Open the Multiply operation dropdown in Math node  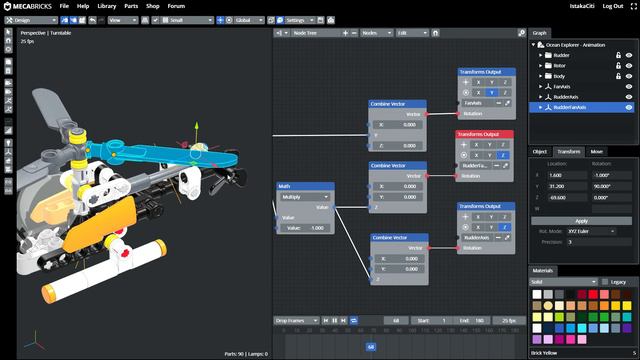[x=305, y=197]
